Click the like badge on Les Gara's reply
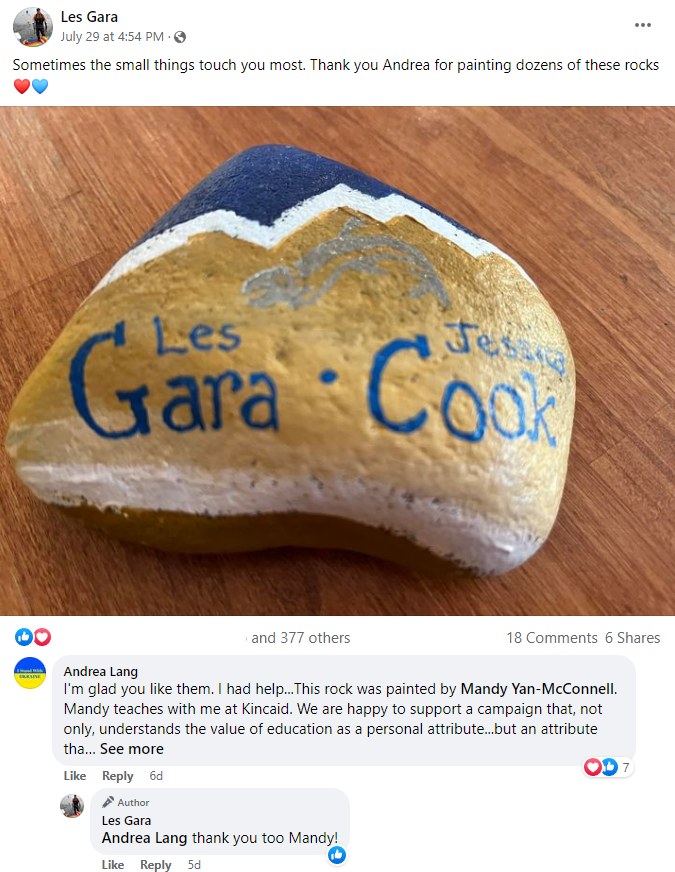 [x=337, y=855]
